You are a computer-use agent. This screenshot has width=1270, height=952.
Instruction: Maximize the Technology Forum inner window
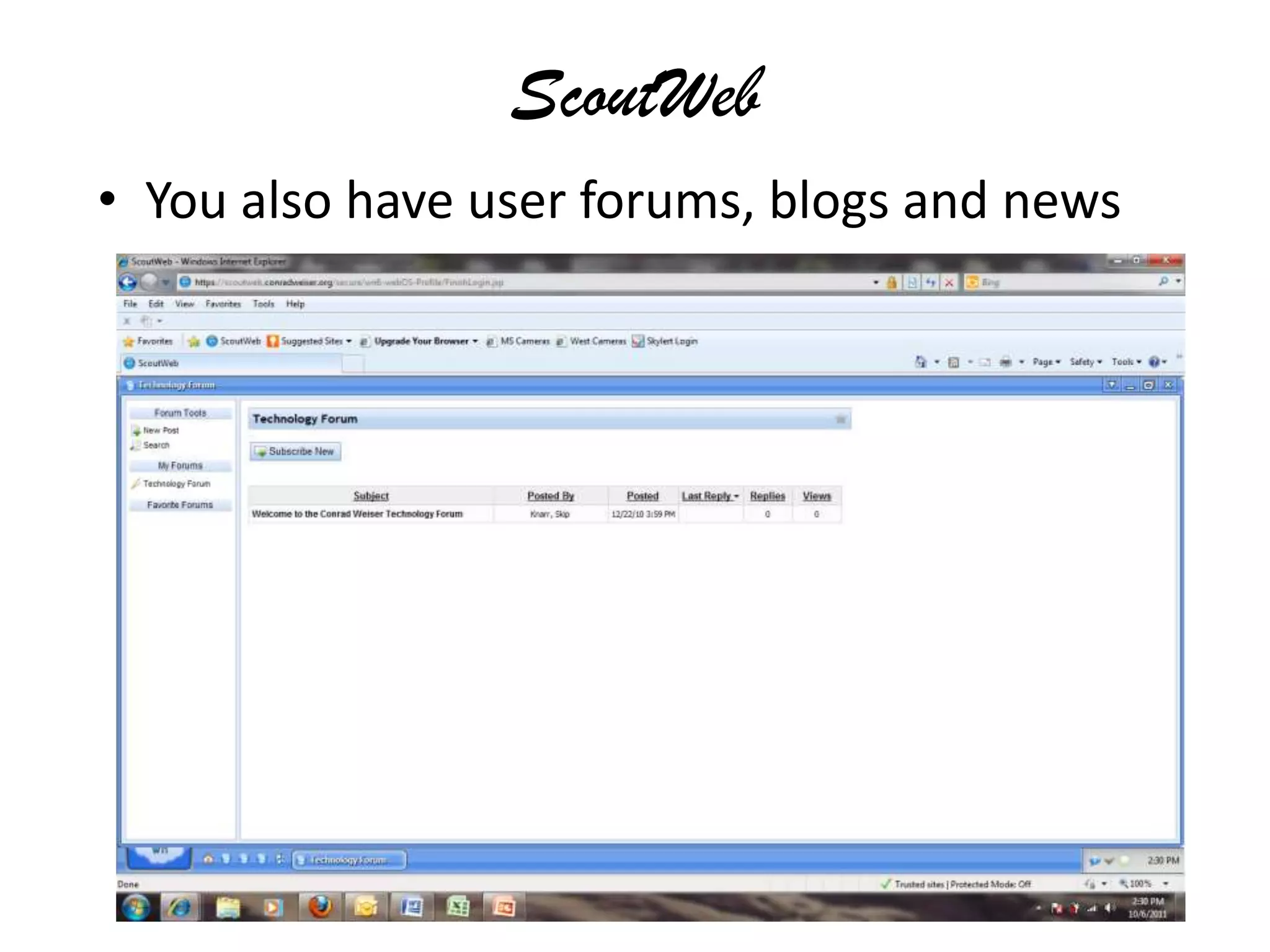click(1148, 386)
